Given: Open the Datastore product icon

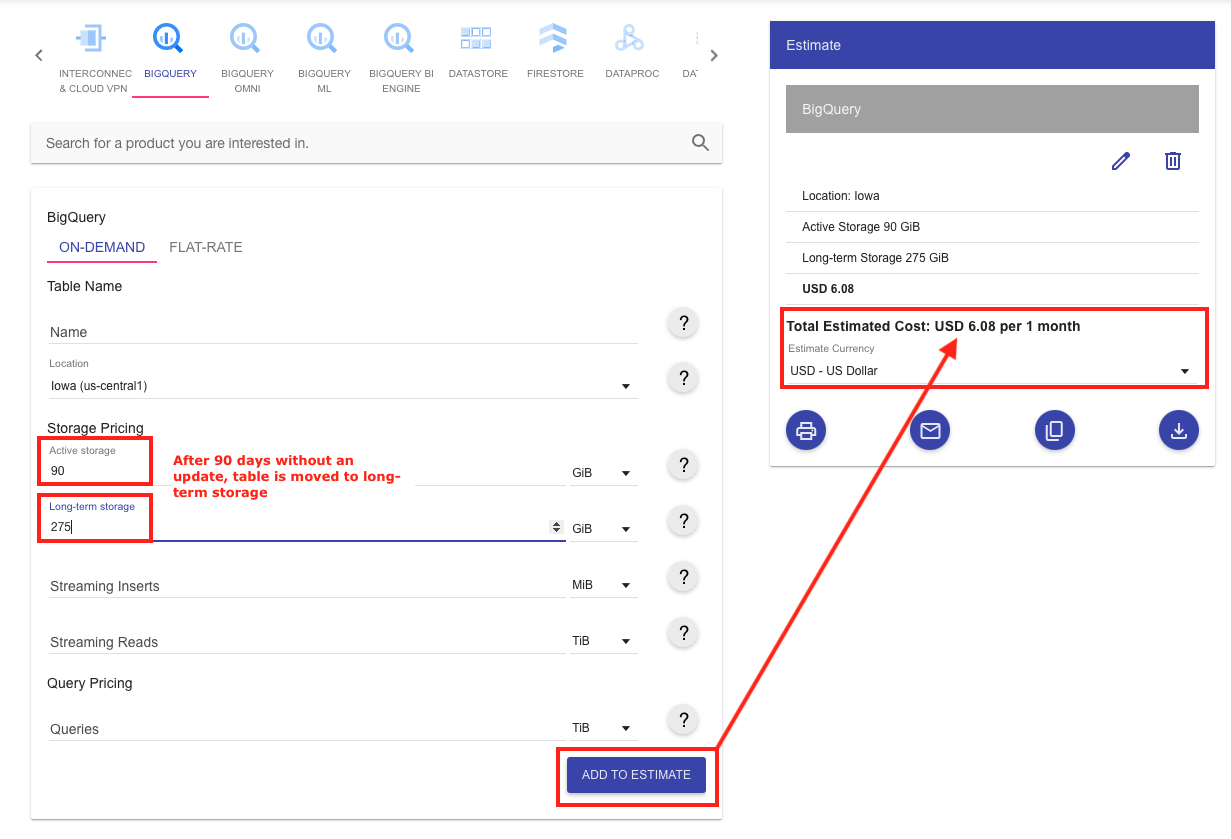Looking at the screenshot, I should coord(478,40).
